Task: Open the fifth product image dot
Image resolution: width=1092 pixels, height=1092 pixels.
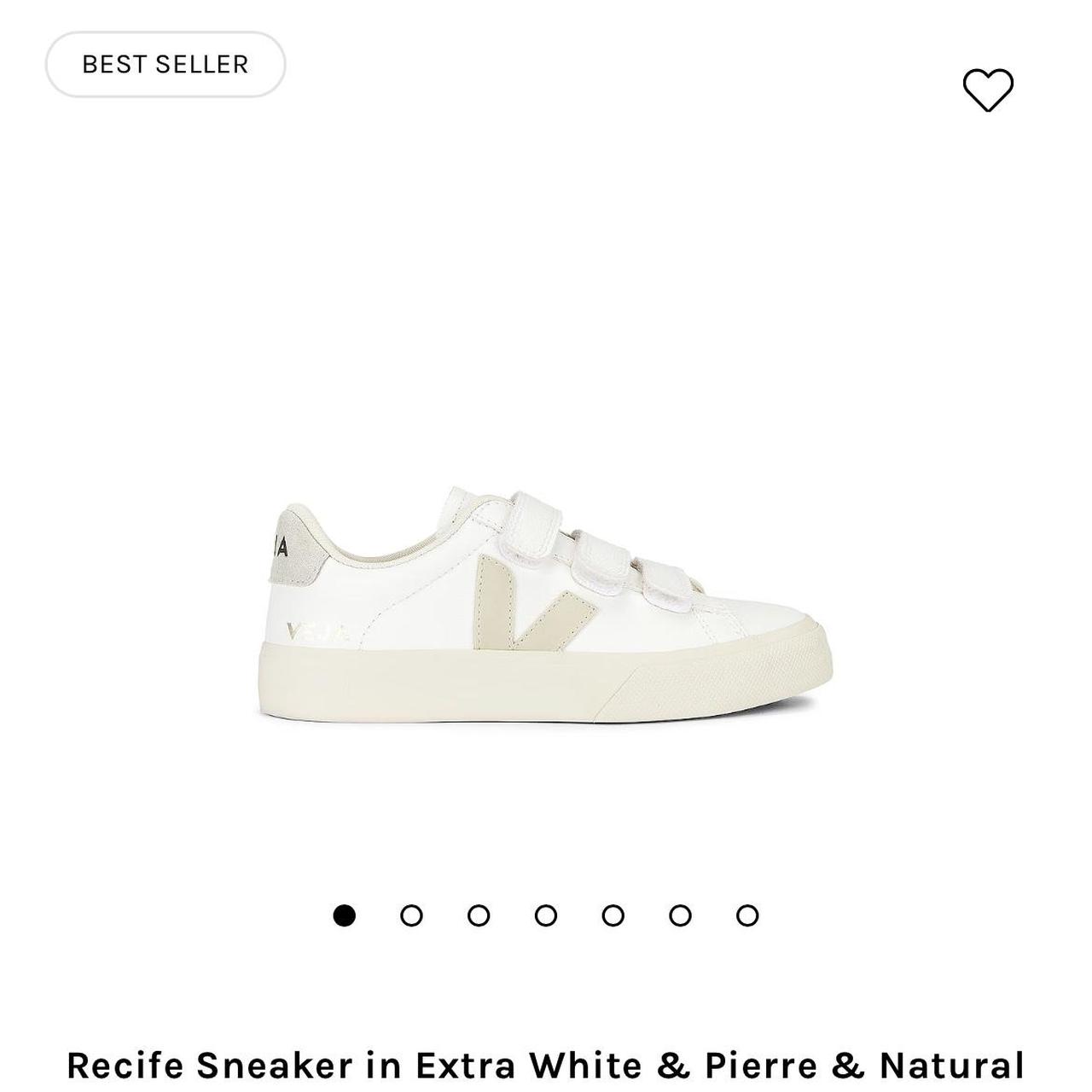Action: [613, 916]
